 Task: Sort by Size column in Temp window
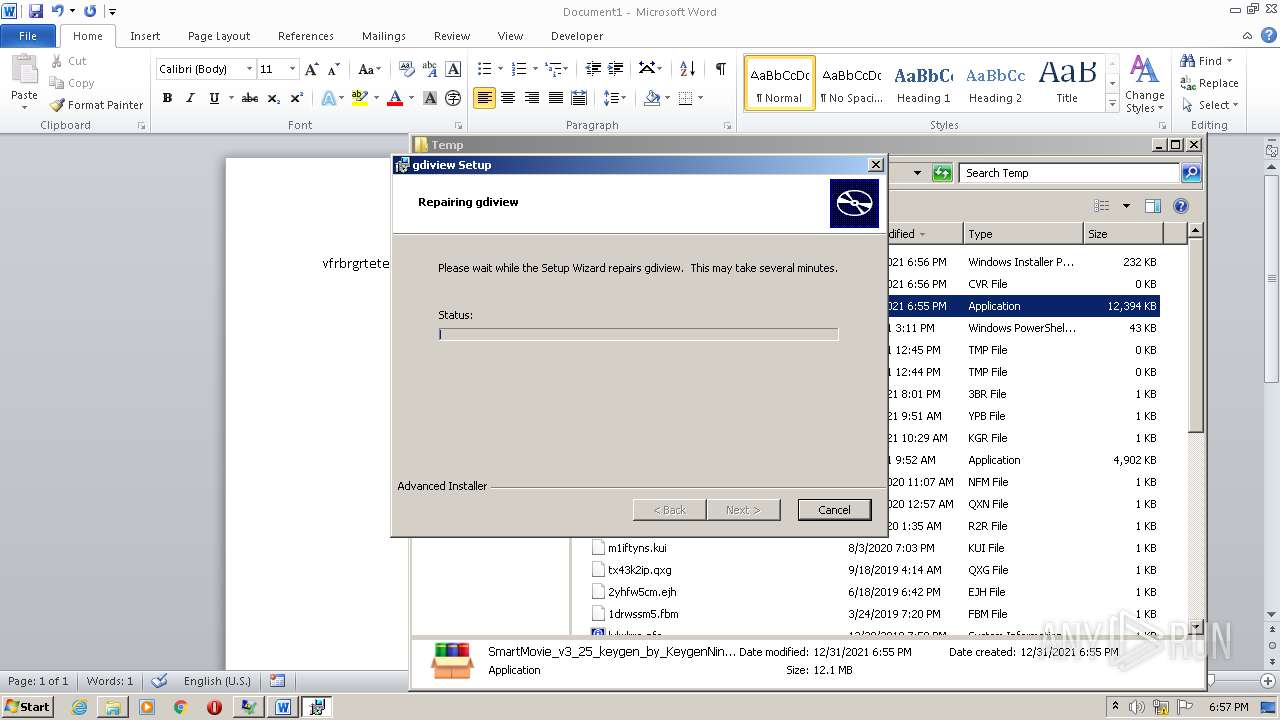point(1123,234)
